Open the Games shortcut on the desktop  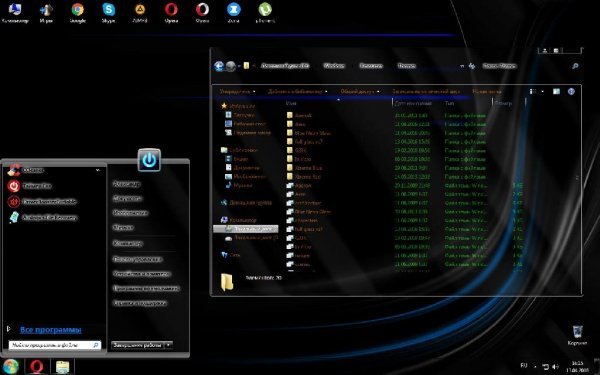pos(46,13)
